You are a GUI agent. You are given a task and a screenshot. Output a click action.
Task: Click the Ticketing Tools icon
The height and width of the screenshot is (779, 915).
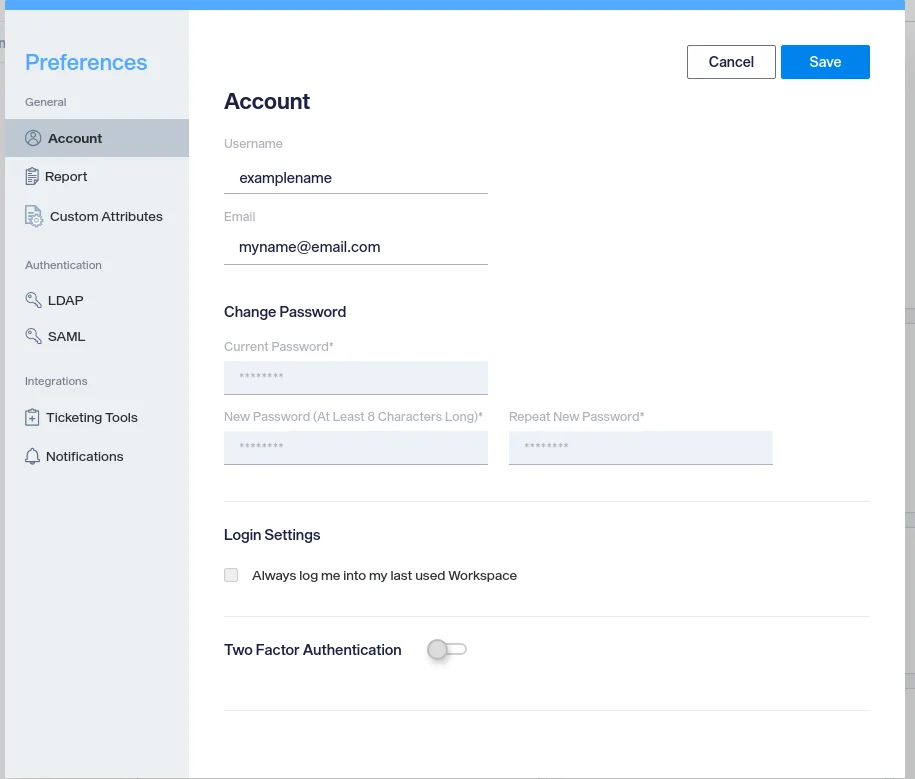tap(33, 418)
